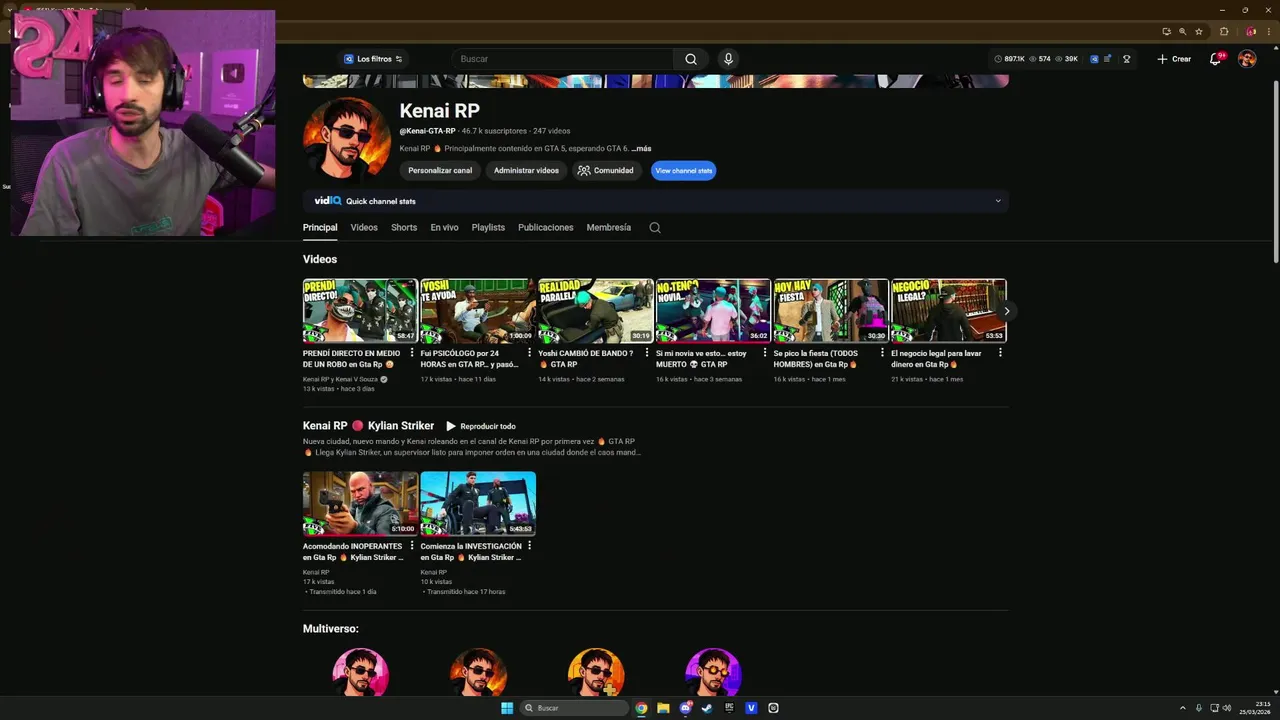Open three-dot menu for Acomodando INOPERANTES video
Image resolution: width=1280 pixels, height=720 pixels.
(x=411, y=546)
